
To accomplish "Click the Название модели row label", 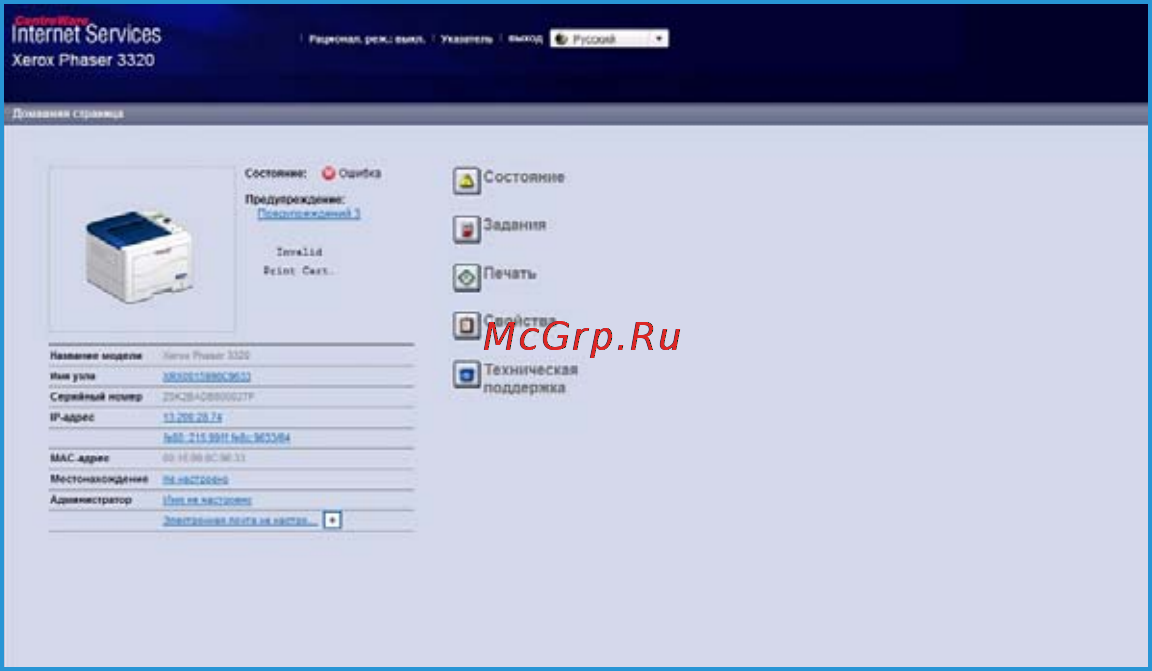I will pyautogui.click(x=96, y=356).
